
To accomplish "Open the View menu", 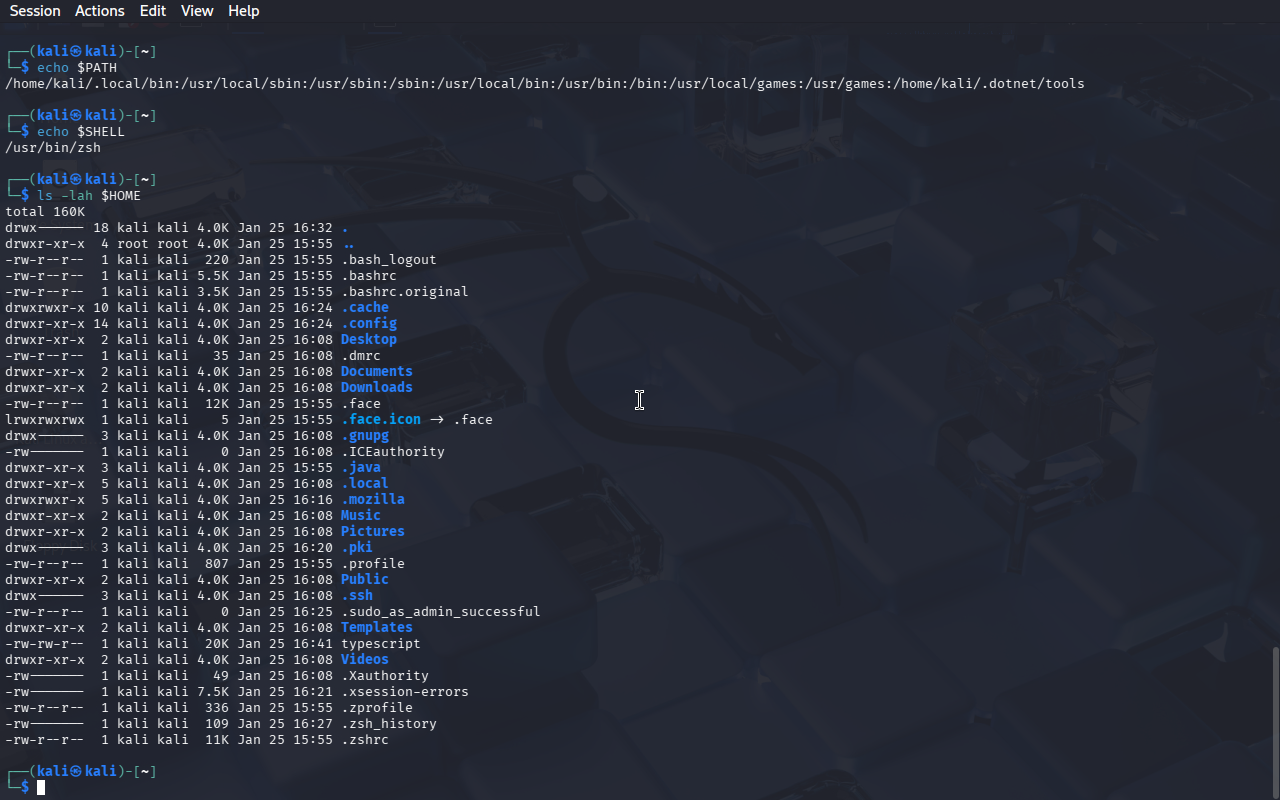I will coord(197,11).
